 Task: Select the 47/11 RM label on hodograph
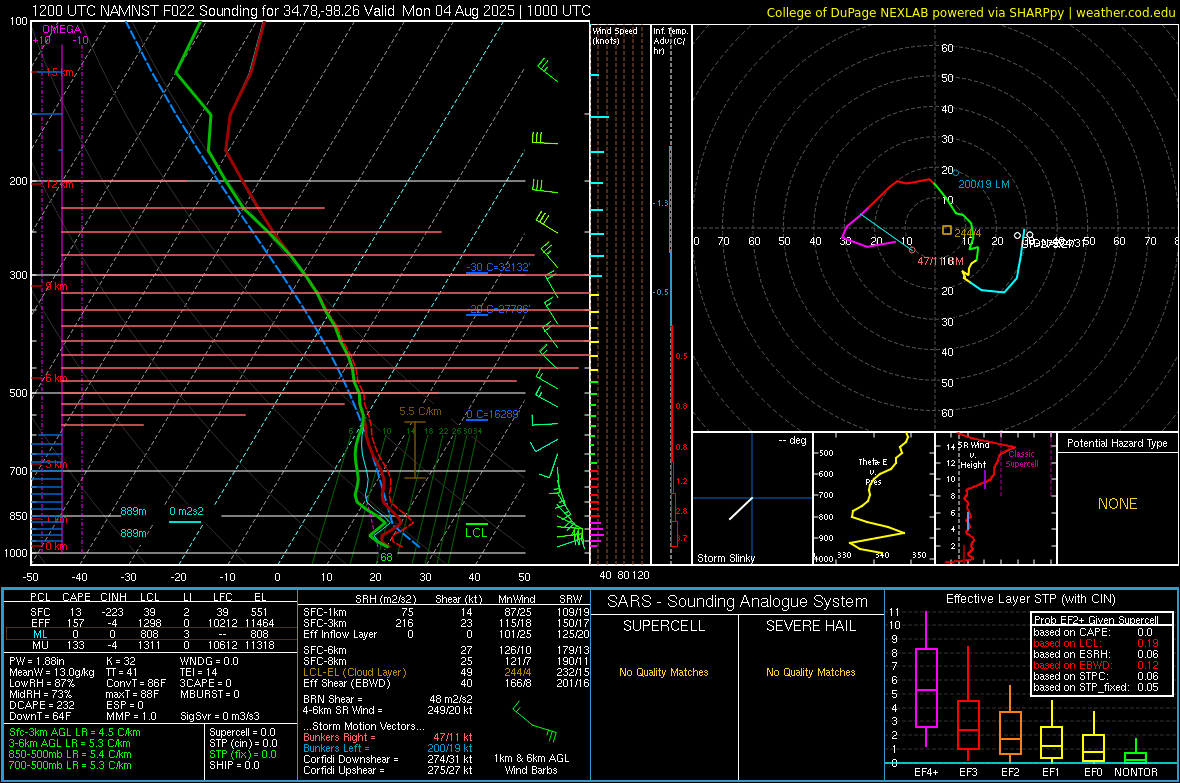point(940,260)
